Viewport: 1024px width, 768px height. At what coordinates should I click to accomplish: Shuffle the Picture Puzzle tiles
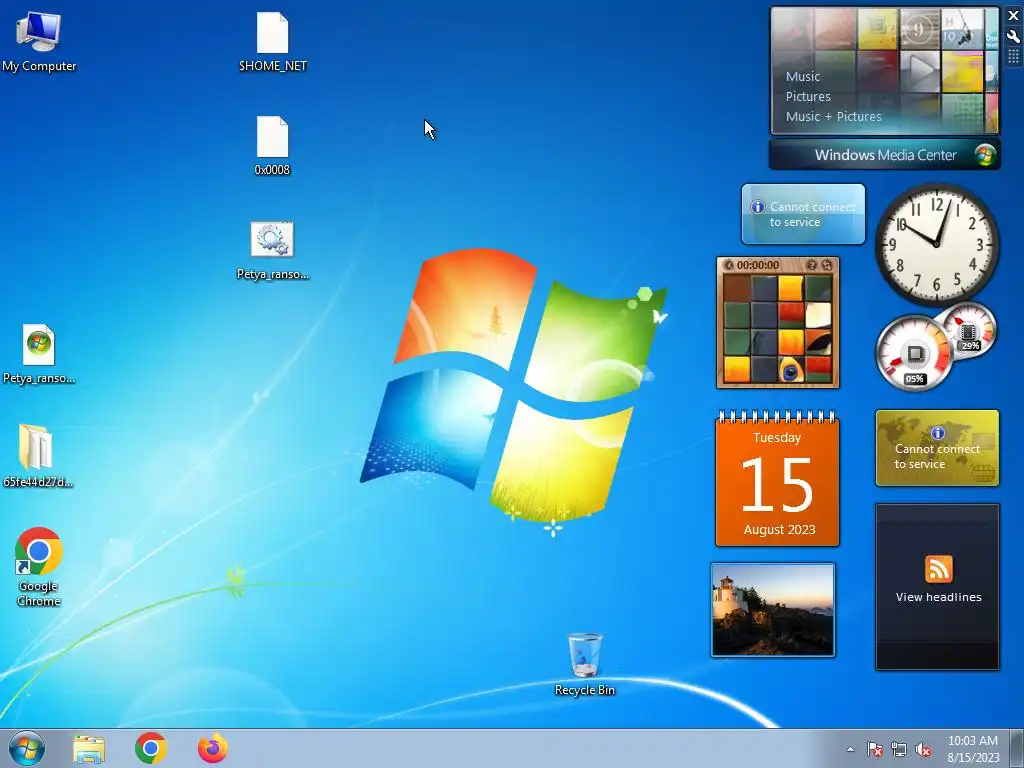[x=827, y=265]
